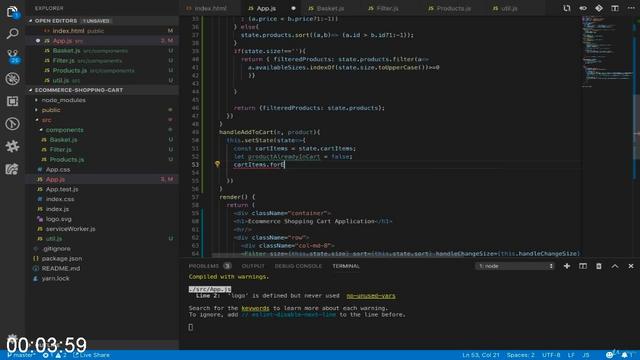Kill terminal with trash icon

point(598,266)
